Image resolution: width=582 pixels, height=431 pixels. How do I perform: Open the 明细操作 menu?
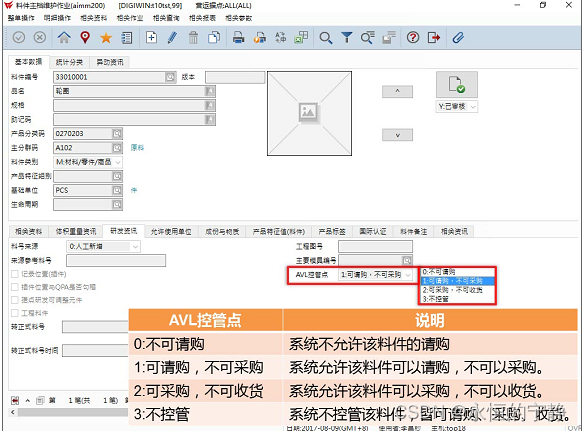[57, 18]
